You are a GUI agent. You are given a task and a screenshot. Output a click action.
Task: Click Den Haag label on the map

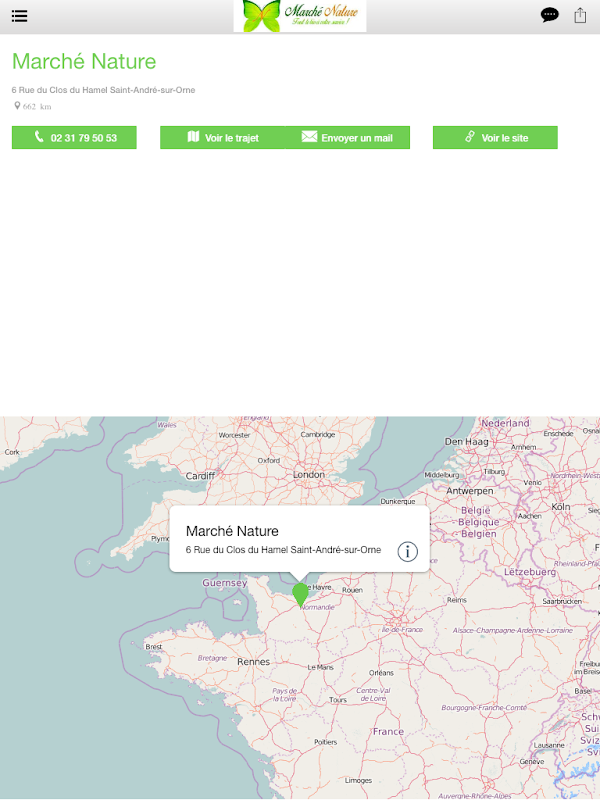(x=466, y=442)
